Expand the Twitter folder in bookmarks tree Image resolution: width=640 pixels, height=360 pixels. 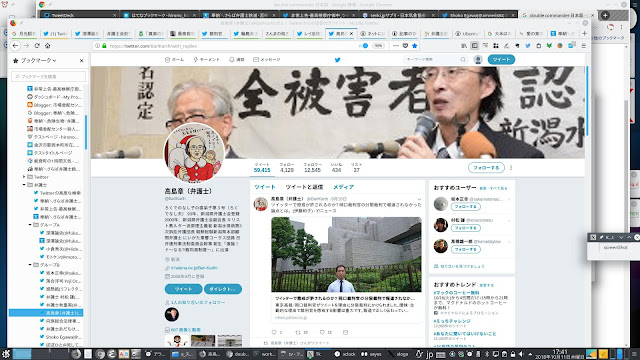[24, 177]
